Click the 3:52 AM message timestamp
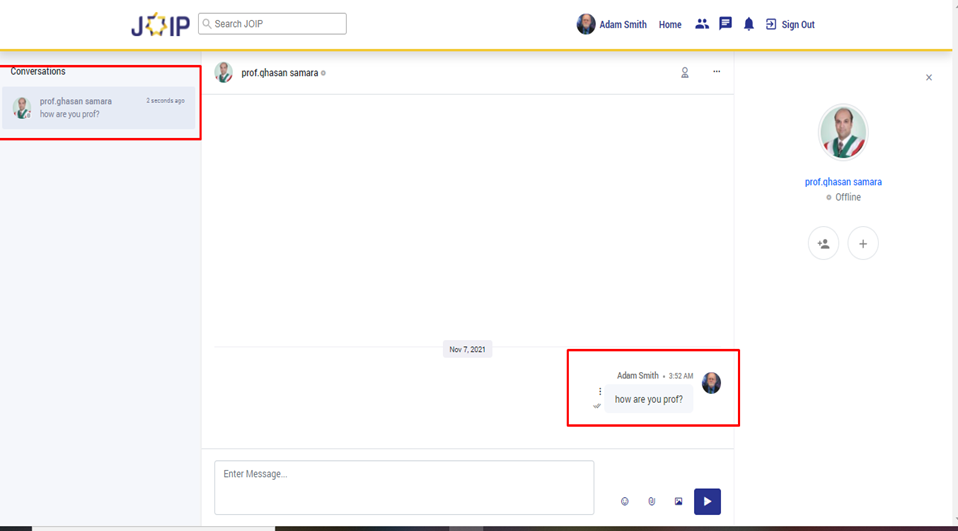Screen dimensions: 958x531 pos(681,376)
